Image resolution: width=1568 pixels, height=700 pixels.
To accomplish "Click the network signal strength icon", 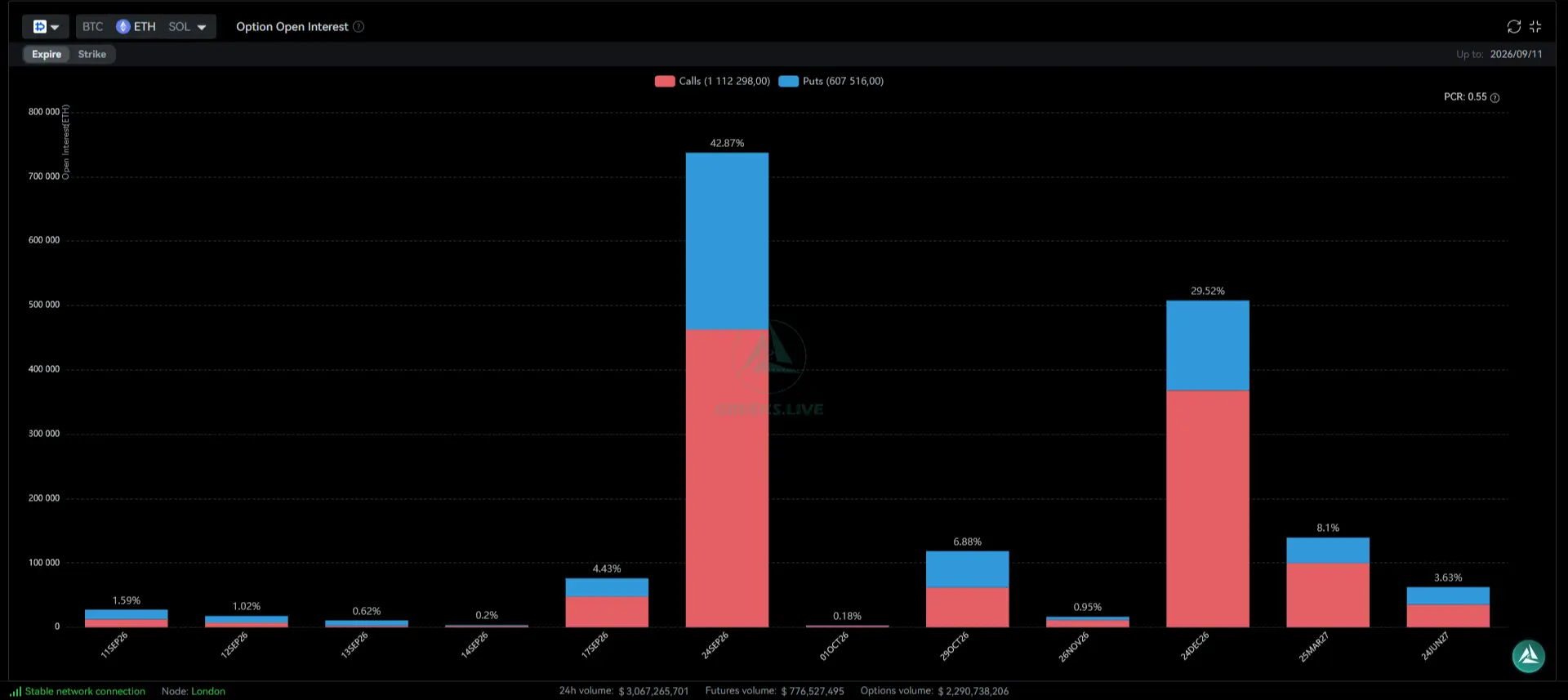I will [x=16, y=691].
